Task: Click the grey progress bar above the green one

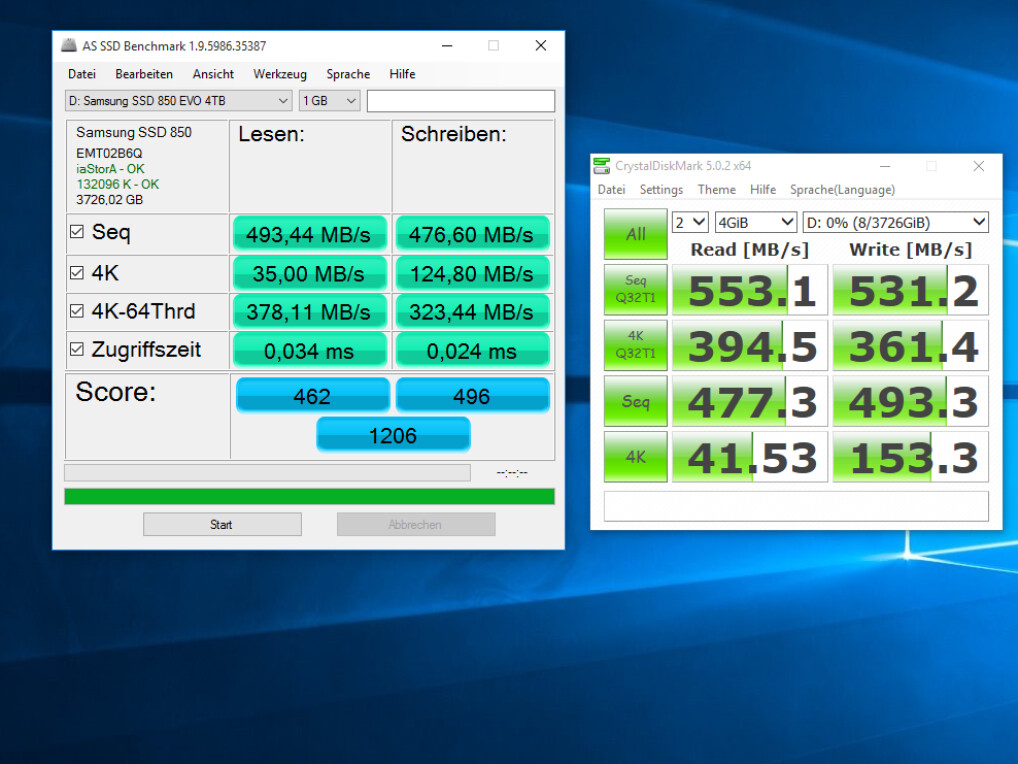Action: coord(267,472)
